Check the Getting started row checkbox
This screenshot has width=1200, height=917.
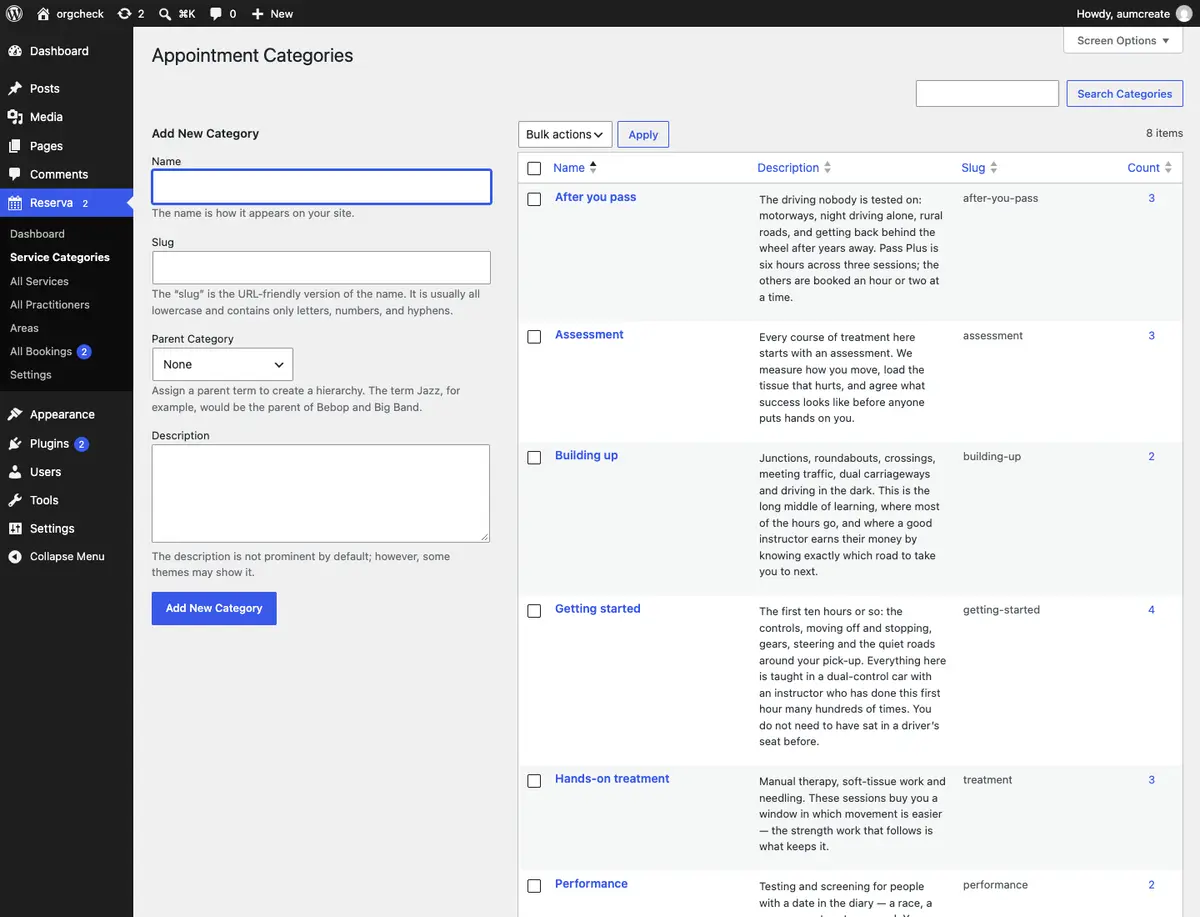pos(534,610)
